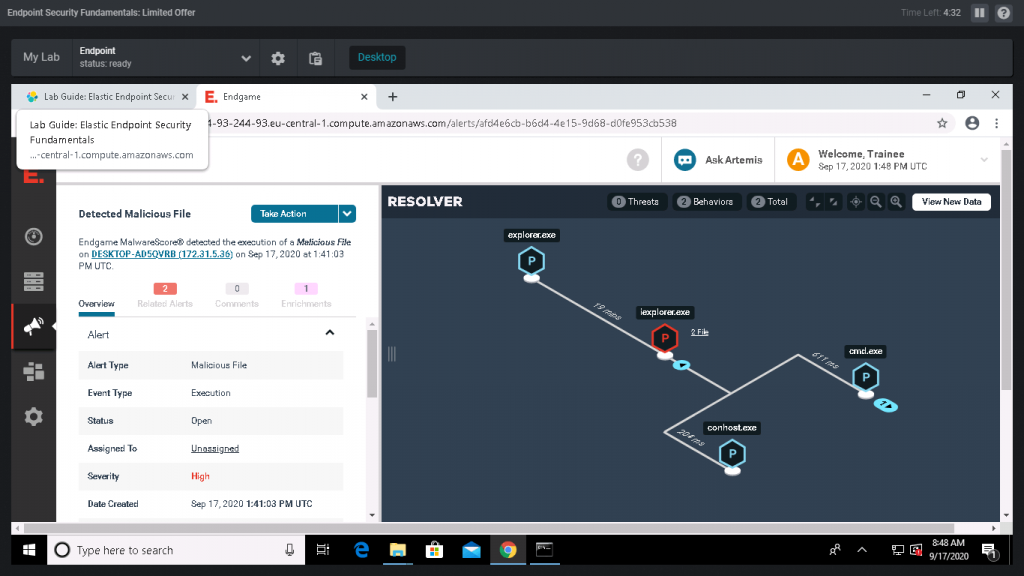
Task: Toggle the Threats filter in Resolver
Action: tap(637, 202)
